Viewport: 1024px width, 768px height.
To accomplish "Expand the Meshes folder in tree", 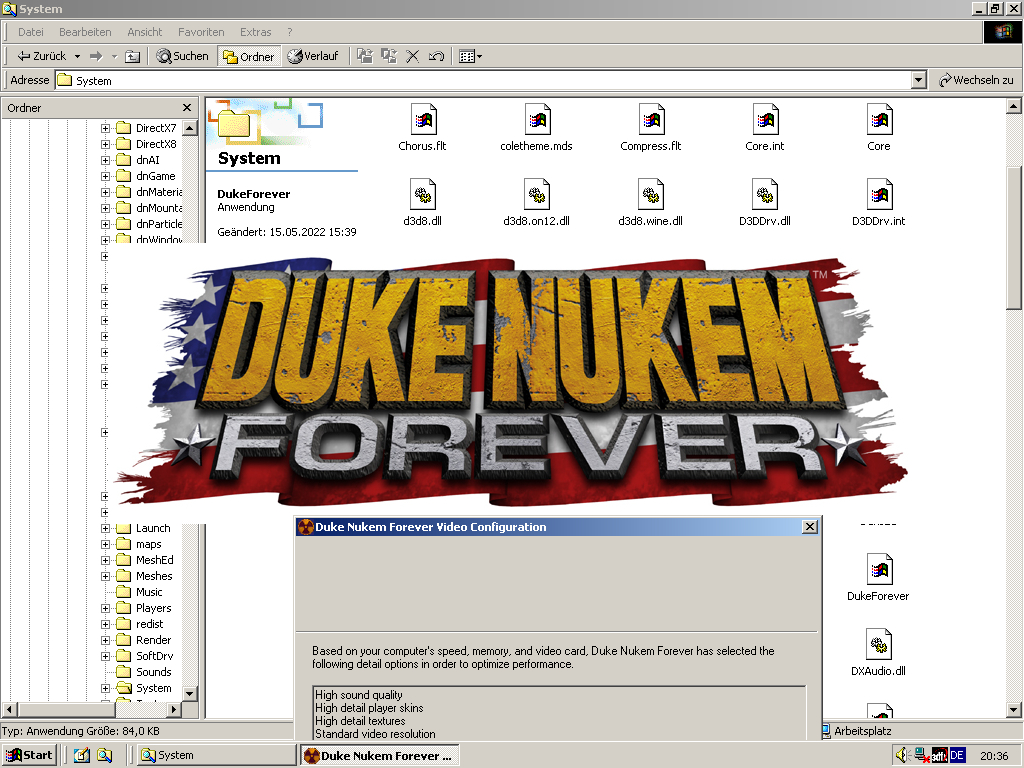I will [105, 576].
